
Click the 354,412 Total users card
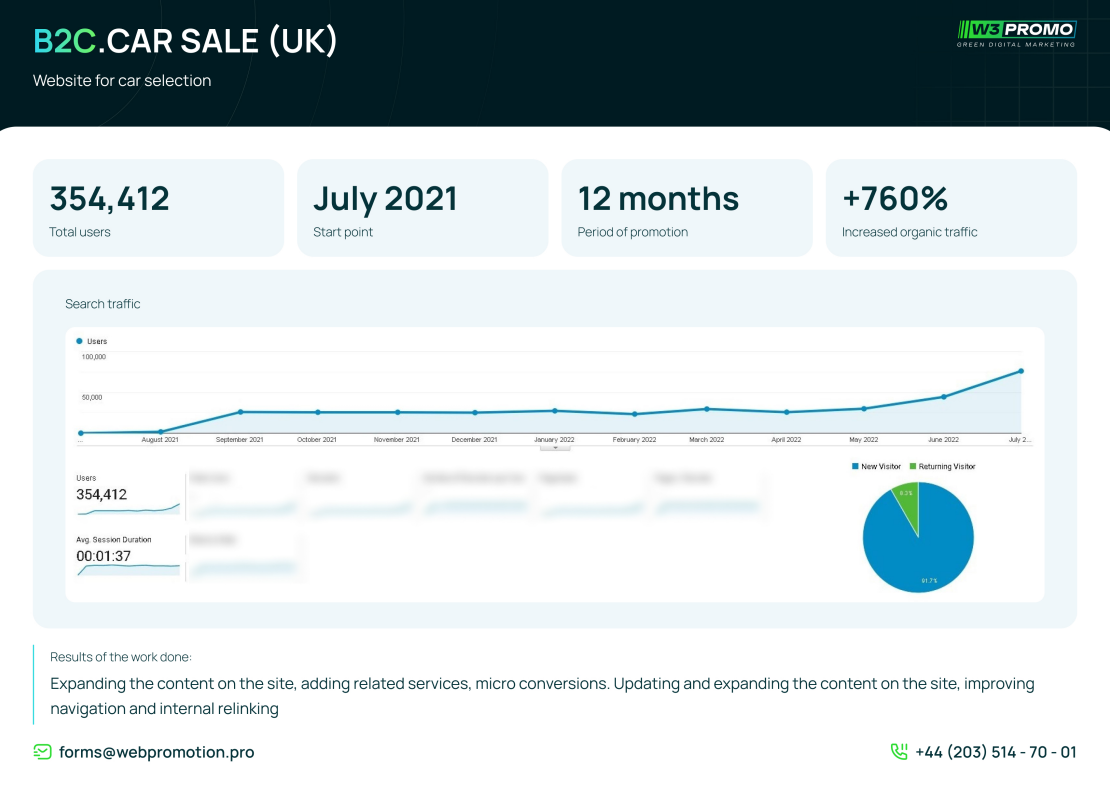pyautogui.click(x=159, y=208)
